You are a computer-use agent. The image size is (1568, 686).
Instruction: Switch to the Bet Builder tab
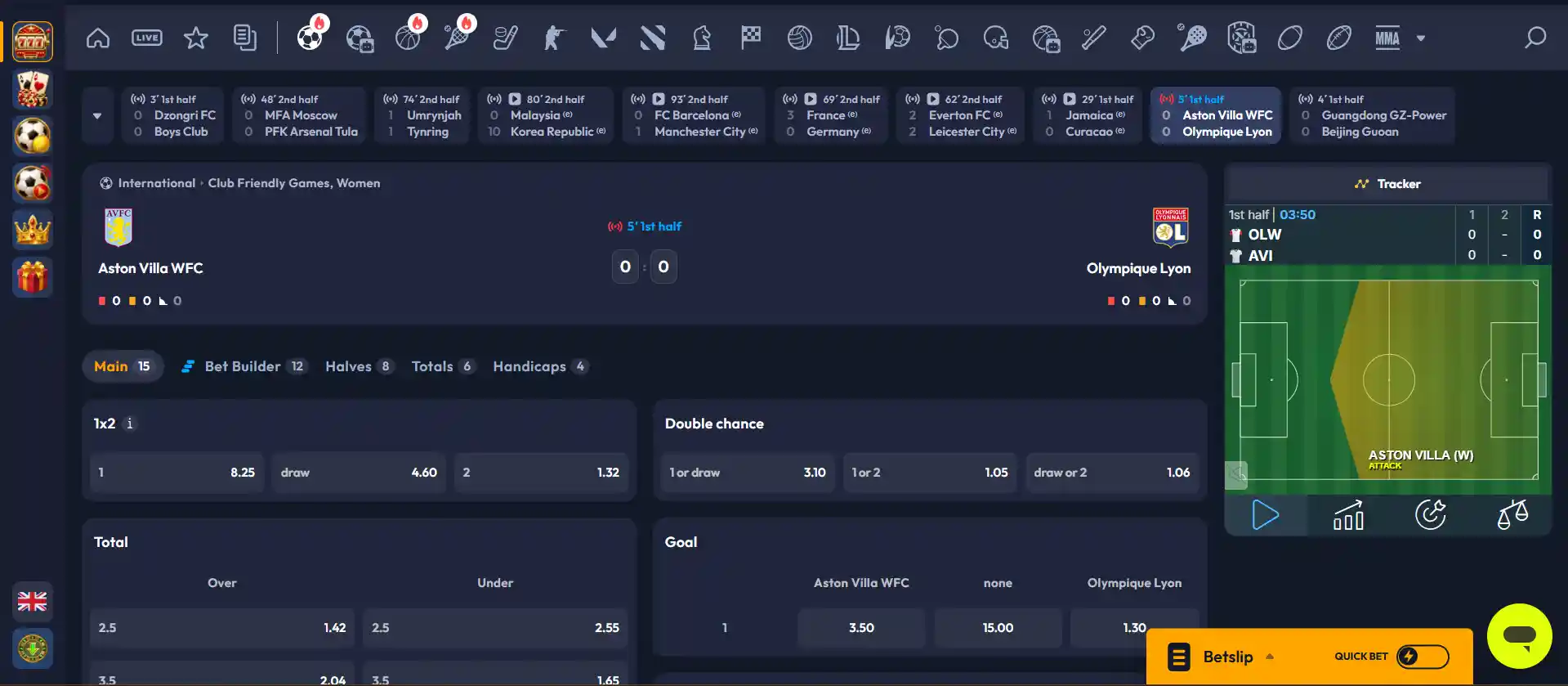tap(243, 366)
